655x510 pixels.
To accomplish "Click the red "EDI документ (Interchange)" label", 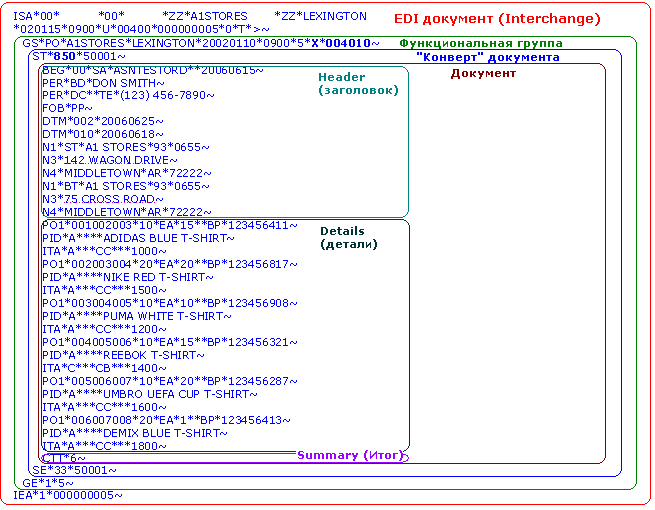I will tap(496, 19).
